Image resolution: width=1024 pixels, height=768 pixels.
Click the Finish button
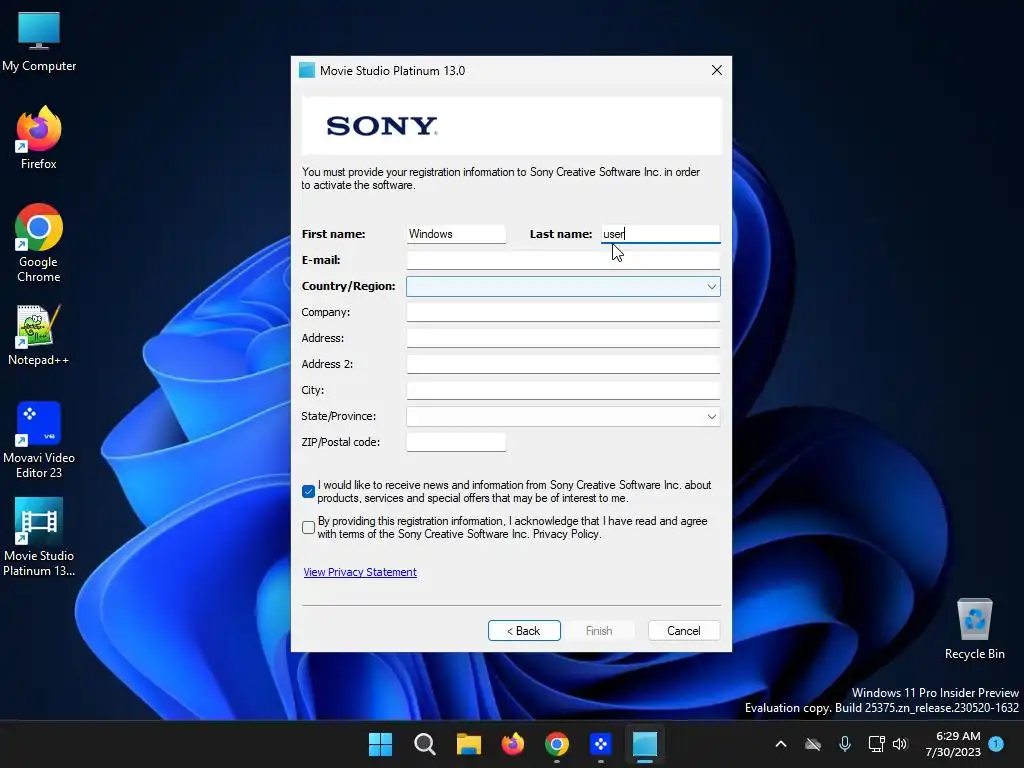point(599,631)
